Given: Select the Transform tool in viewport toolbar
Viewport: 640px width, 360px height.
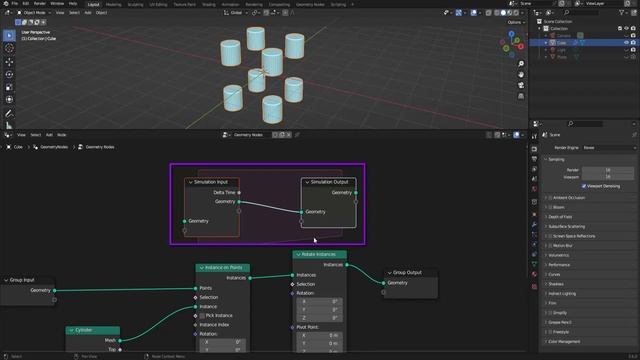Looking at the screenshot, I should 9,100.
